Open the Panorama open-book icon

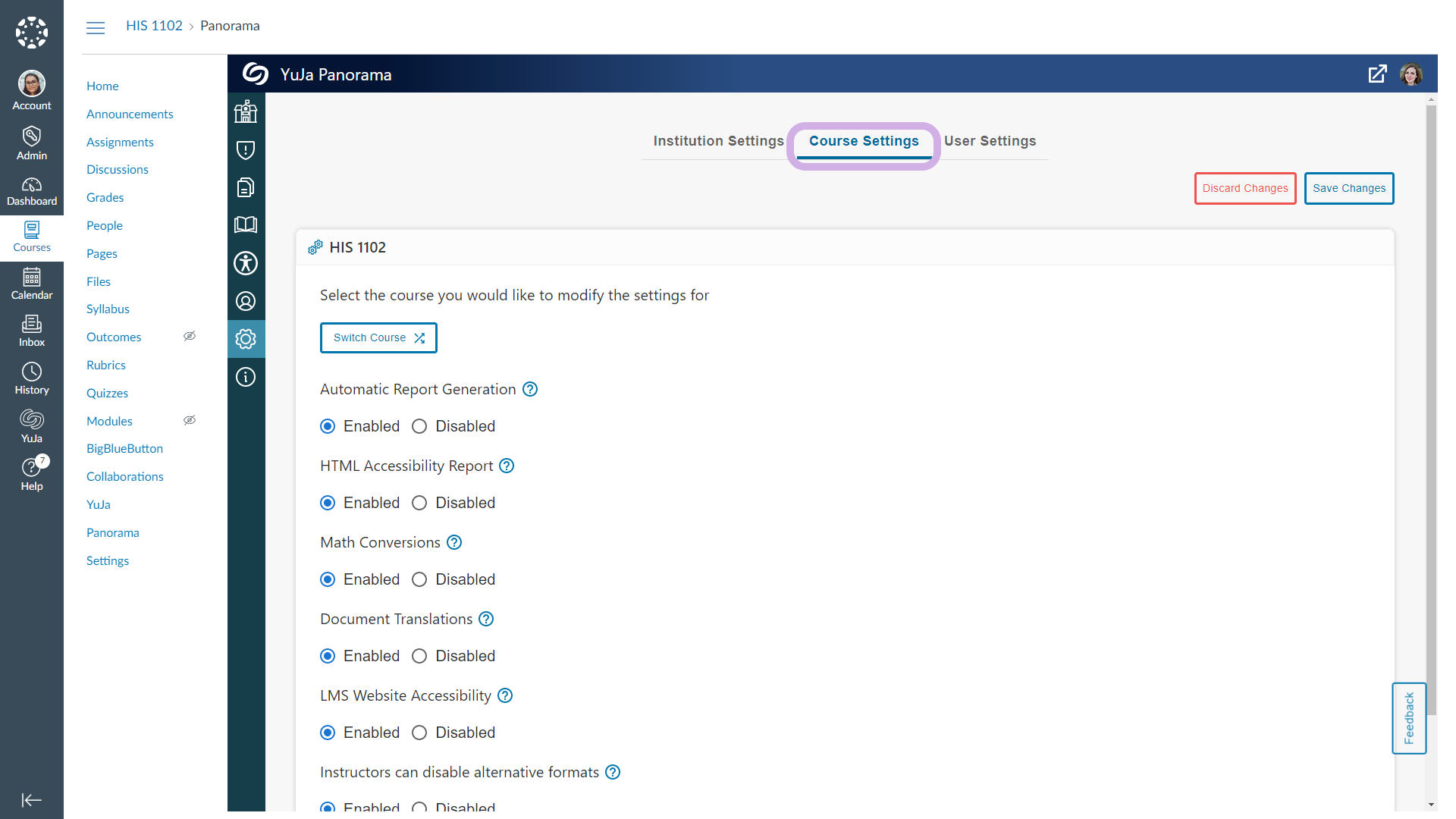246,224
